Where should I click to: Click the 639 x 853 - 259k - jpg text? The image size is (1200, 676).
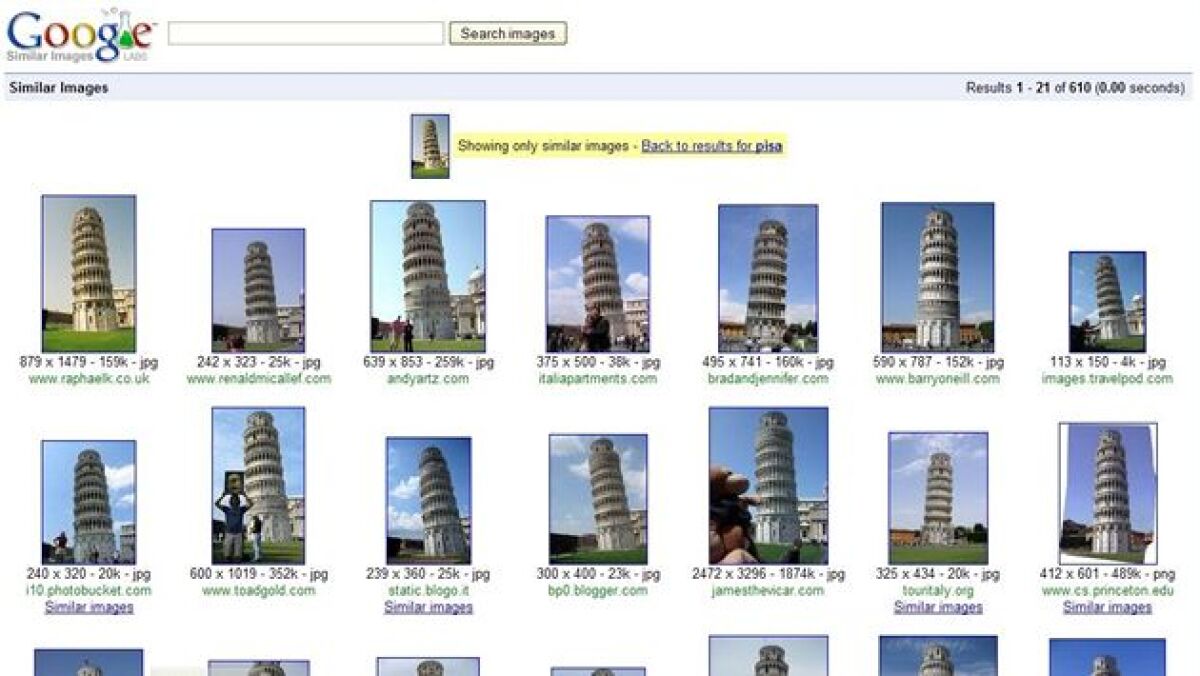(428, 363)
